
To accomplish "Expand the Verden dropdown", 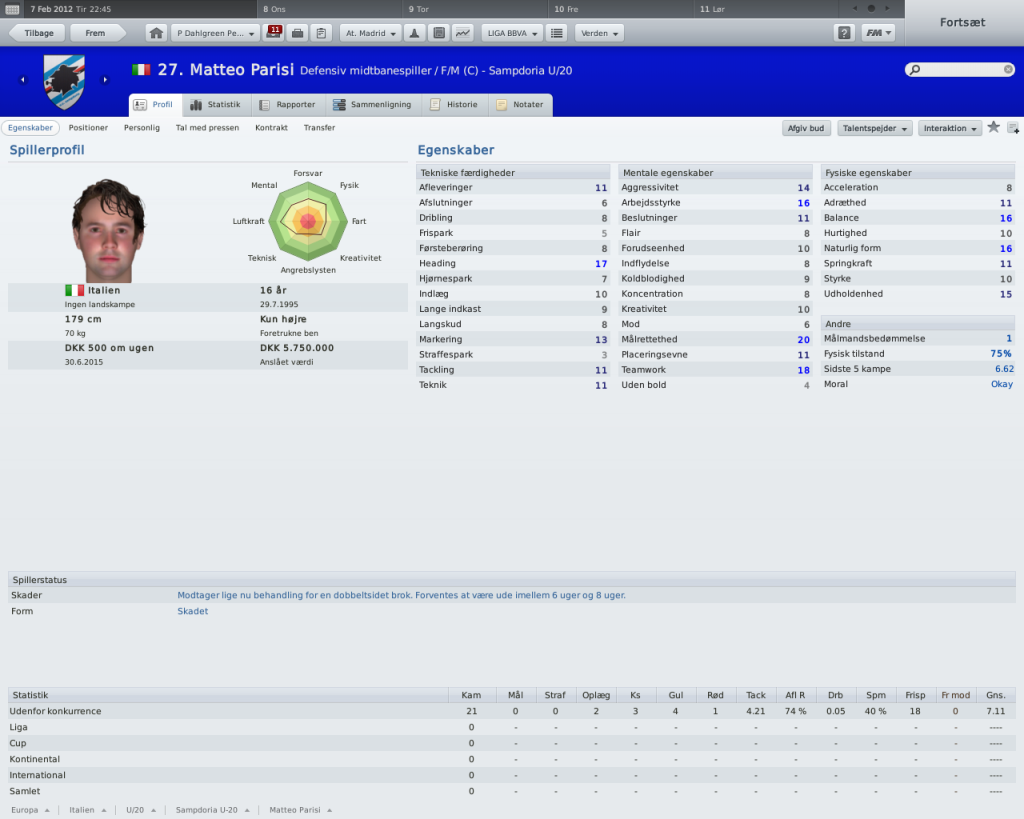I will (x=600, y=33).
